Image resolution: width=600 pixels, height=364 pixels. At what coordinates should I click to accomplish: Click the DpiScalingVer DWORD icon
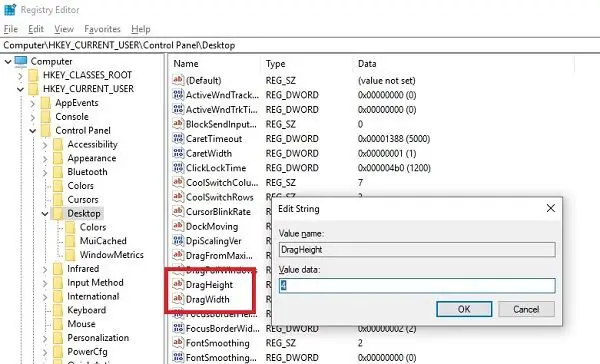(x=178, y=241)
